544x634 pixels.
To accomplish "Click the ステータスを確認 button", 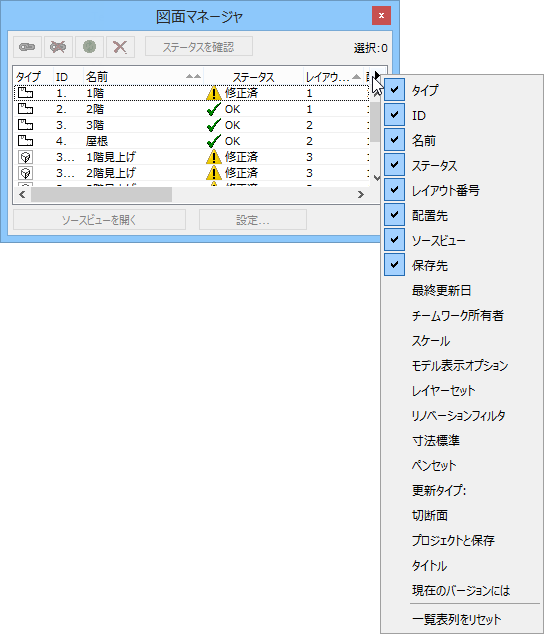I will coord(199,47).
